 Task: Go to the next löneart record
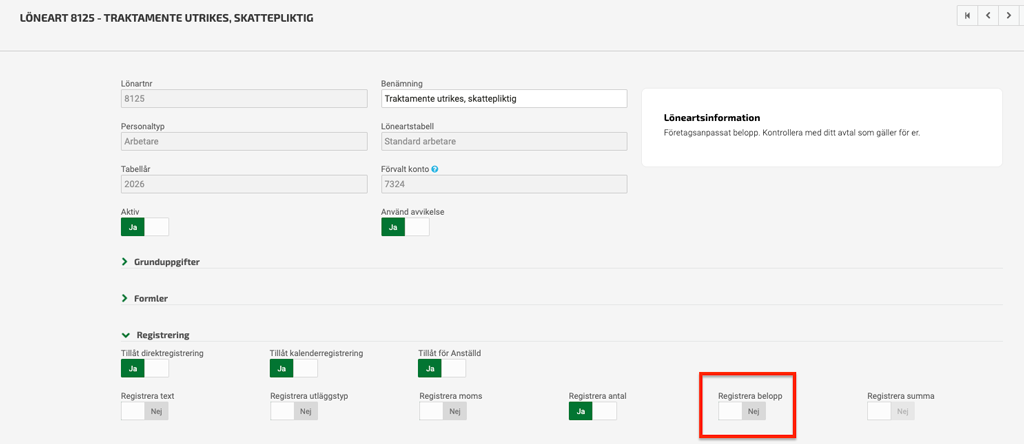[1009, 15]
